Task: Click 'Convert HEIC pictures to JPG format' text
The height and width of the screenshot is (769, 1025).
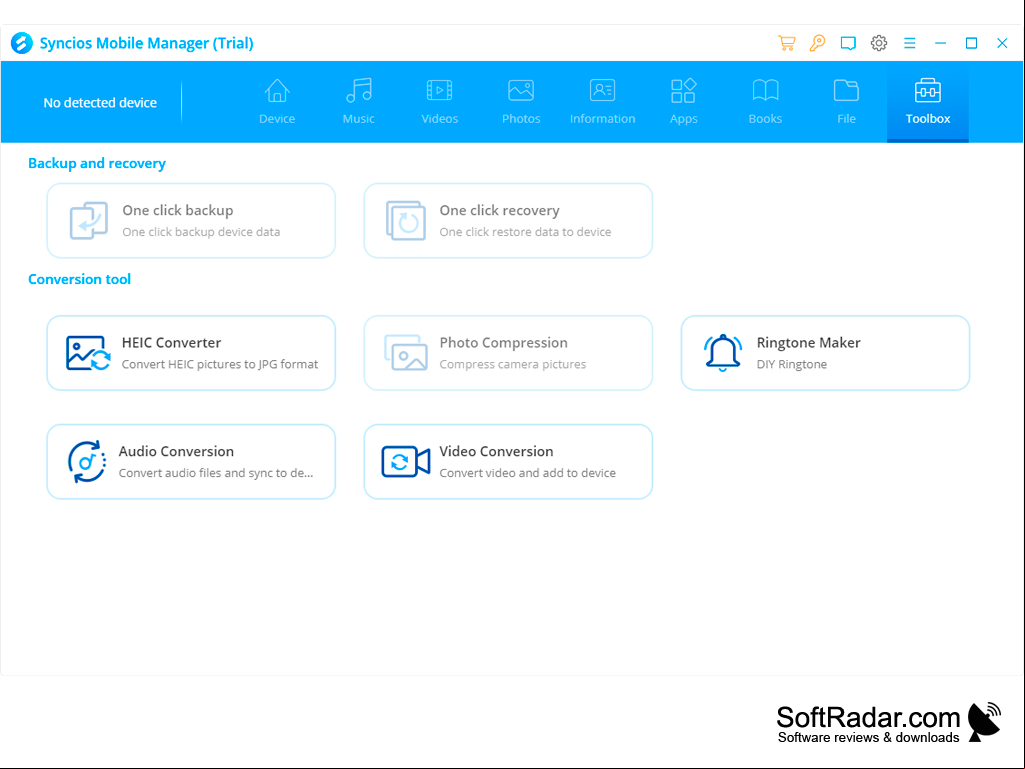Action: coord(220,364)
